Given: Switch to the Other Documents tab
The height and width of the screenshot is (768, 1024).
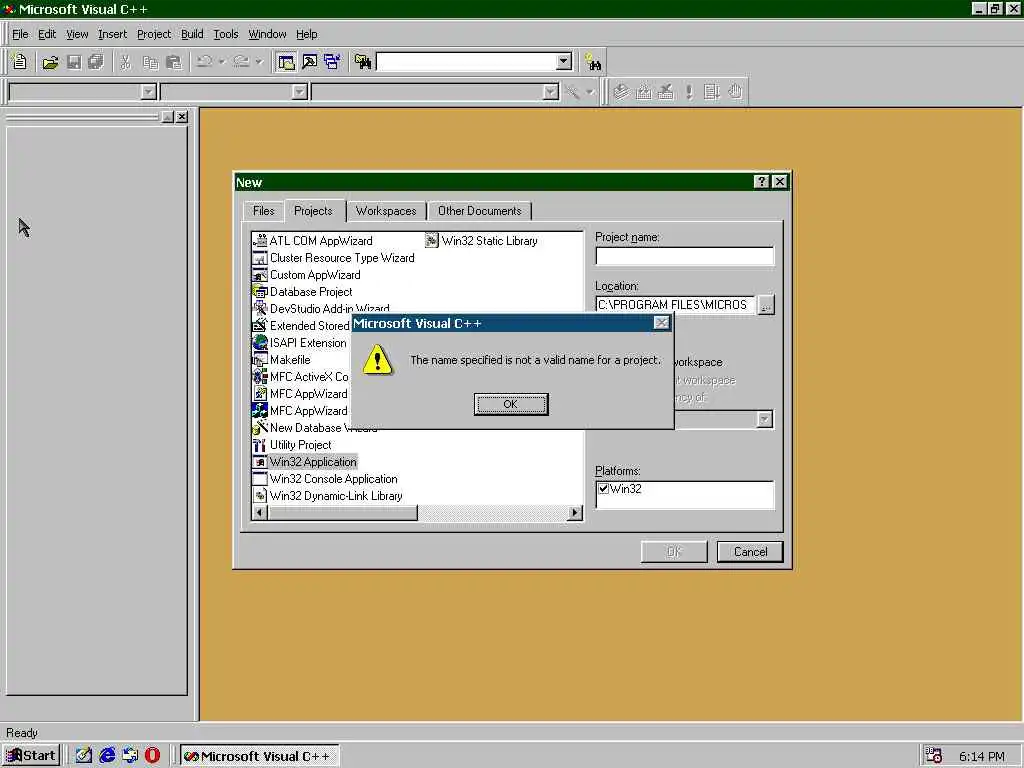Looking at the screenshot, I should click(480, 211).
